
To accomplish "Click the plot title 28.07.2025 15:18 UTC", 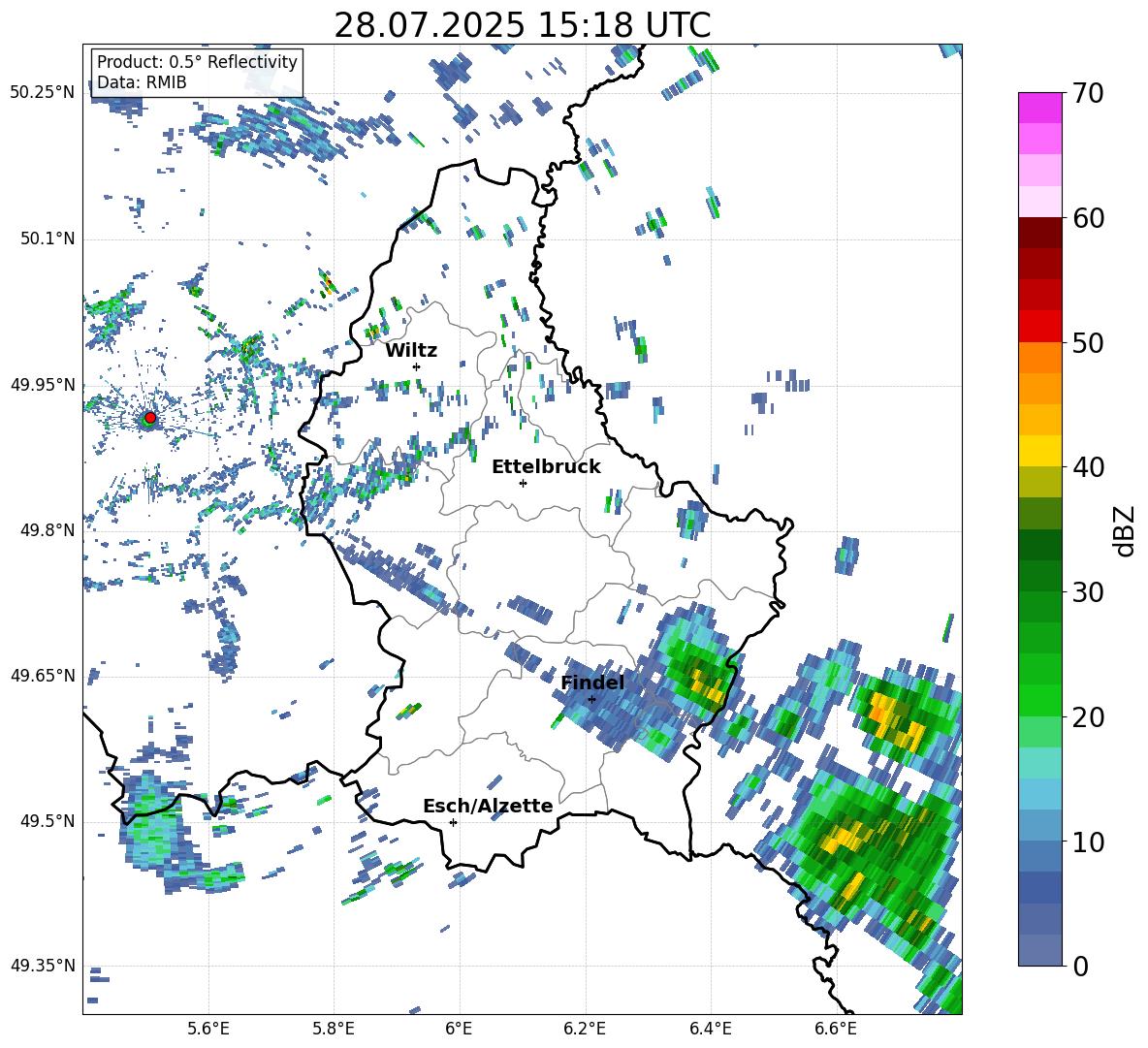I will coord(522,25).
